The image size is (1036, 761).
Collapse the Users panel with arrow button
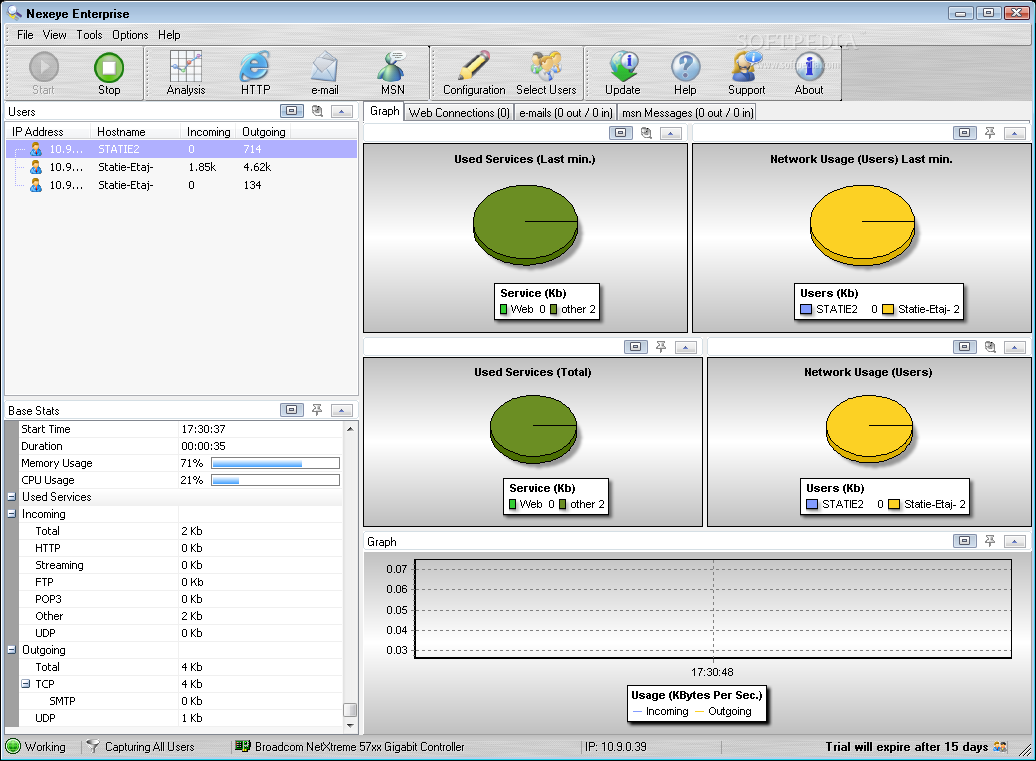(x=342, y=111)
